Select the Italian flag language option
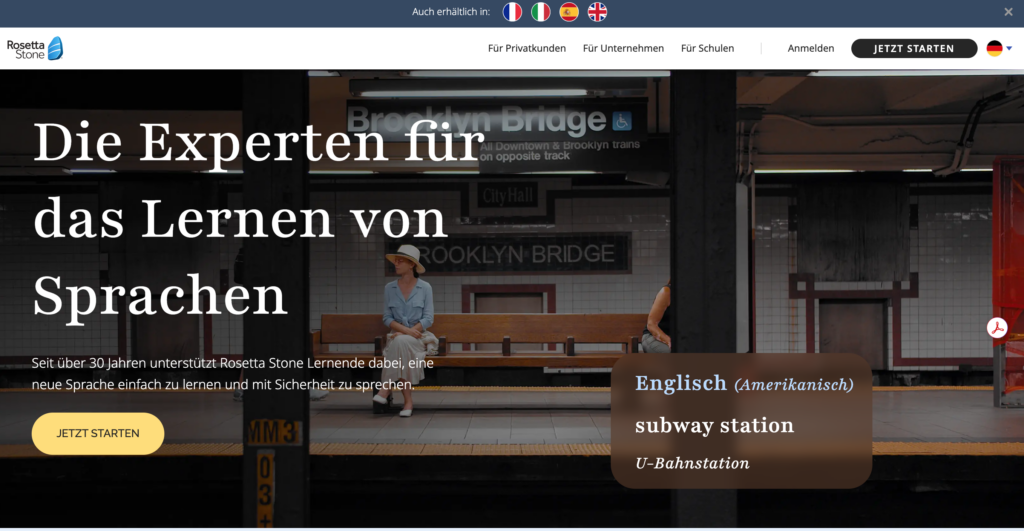The height and width of the screenshot is (531, 1024). click(541, 12)
